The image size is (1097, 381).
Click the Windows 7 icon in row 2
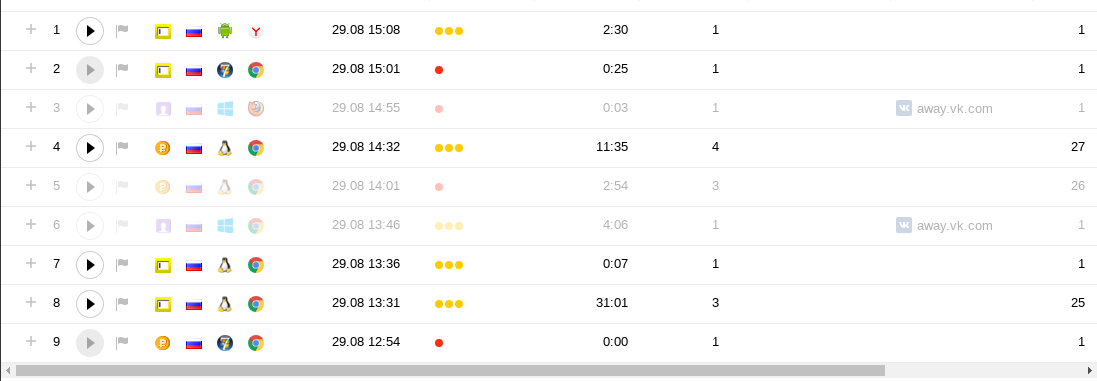click(x=225, y=70)
